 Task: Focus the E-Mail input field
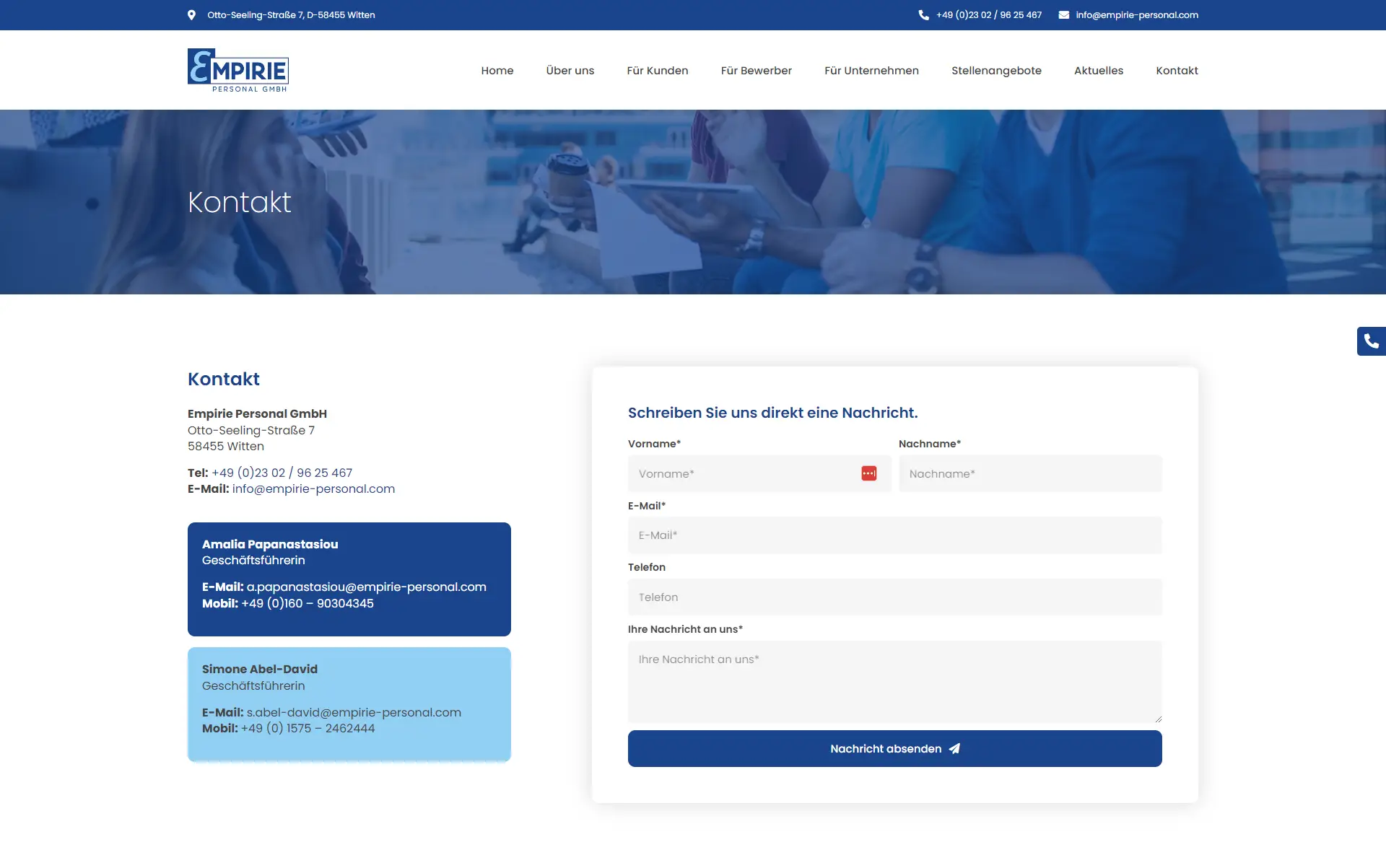[x=894, y=535]
